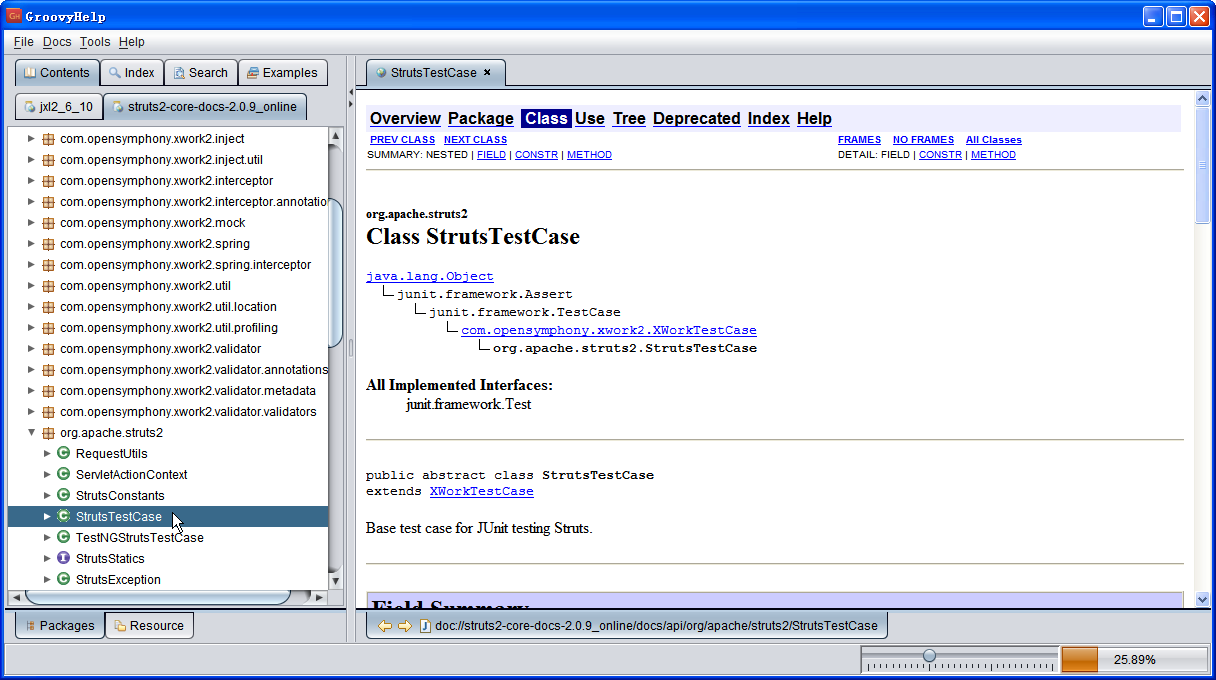Switch to the Index tab
1216x680 pixels.
pos(132,73)
